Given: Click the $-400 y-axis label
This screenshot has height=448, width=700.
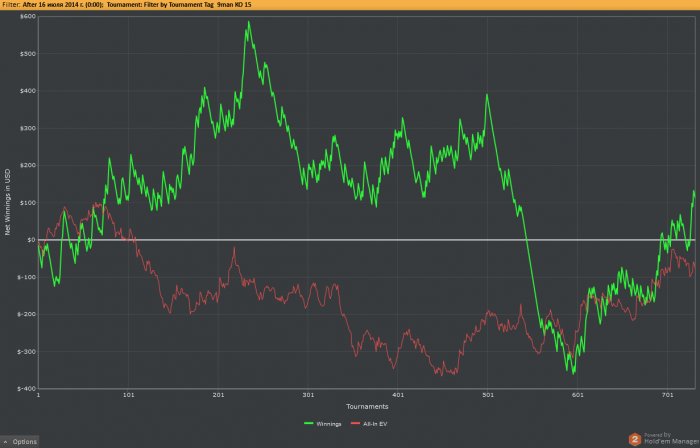Looking at the screenshot, I should pos(27,389).
